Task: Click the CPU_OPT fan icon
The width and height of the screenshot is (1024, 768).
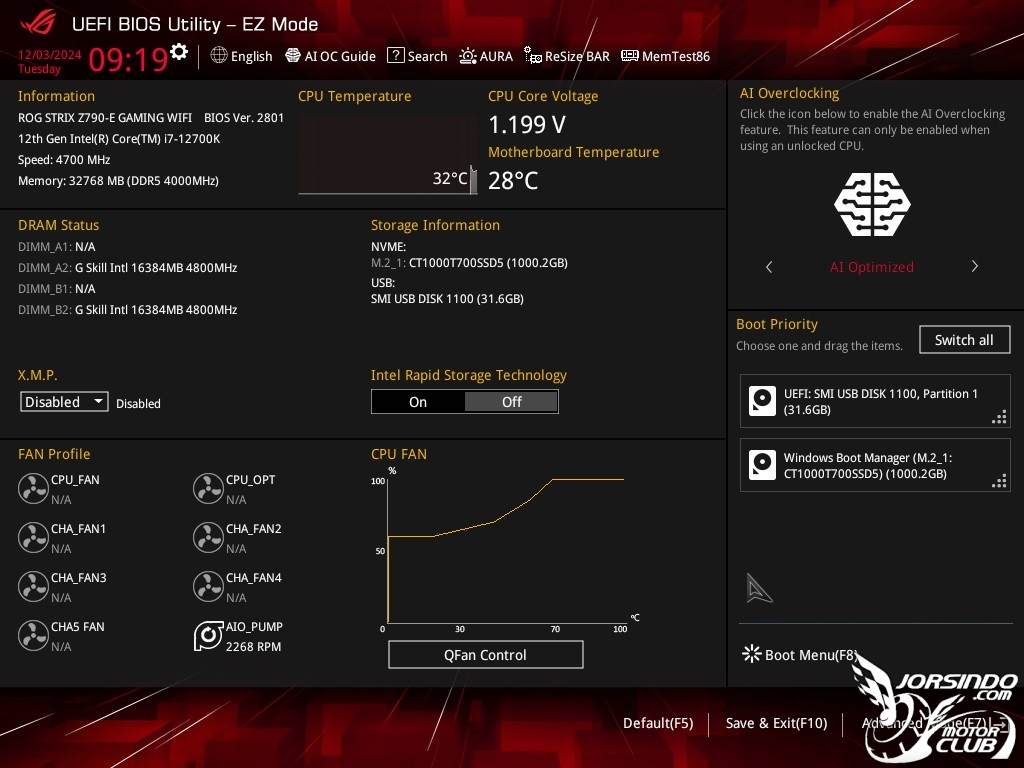Action: coord(208,488)
